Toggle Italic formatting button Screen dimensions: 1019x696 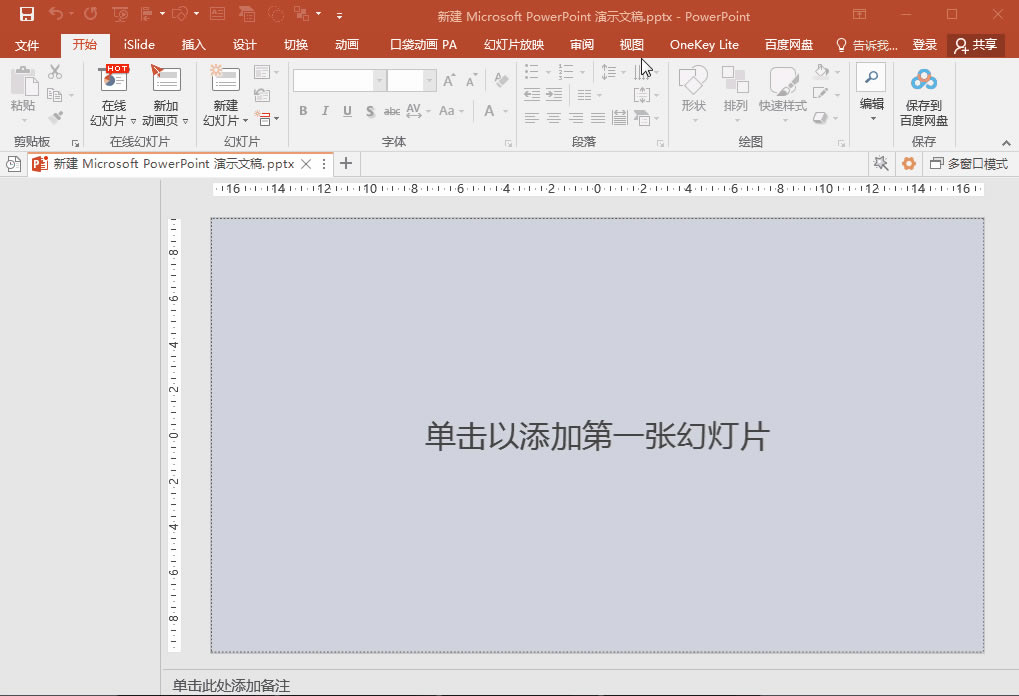[x=325, y=111]
